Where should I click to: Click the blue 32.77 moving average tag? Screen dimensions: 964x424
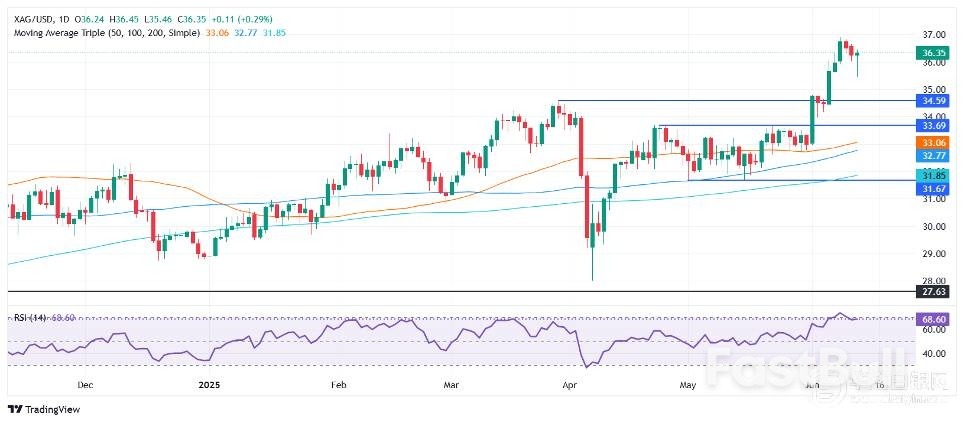[x=934, y=156]
